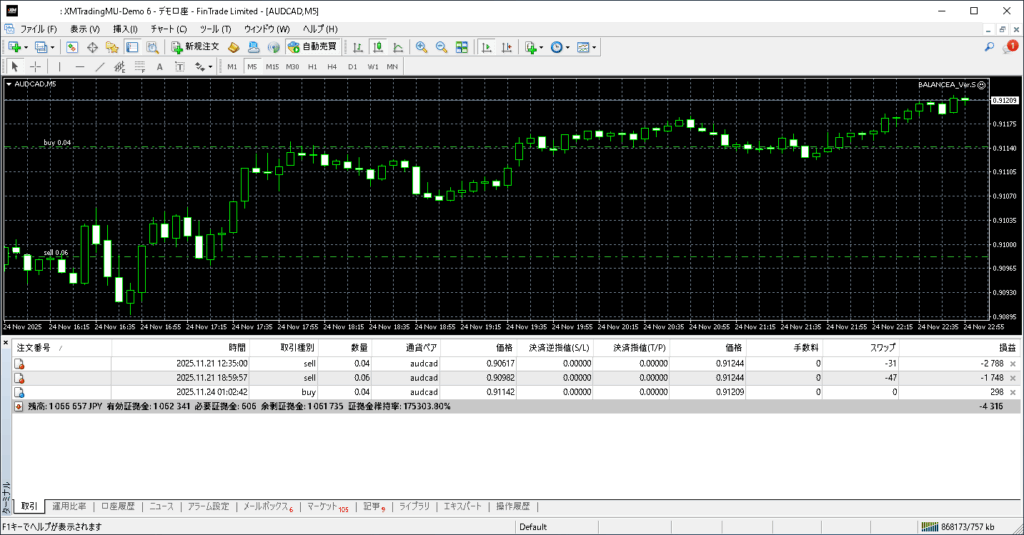This screenshot has height=535, width=1024.
Task: Close the buy audcad order row
Action: pyautogui.click(x=1013, y=393)
